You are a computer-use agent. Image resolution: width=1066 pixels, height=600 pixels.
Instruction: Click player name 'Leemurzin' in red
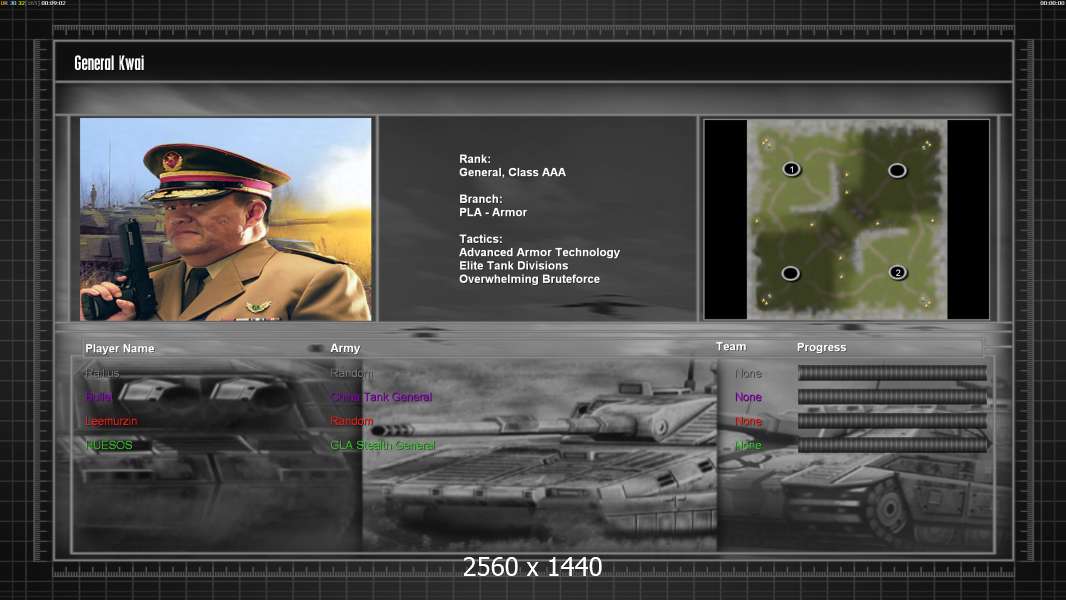point(111,421)
